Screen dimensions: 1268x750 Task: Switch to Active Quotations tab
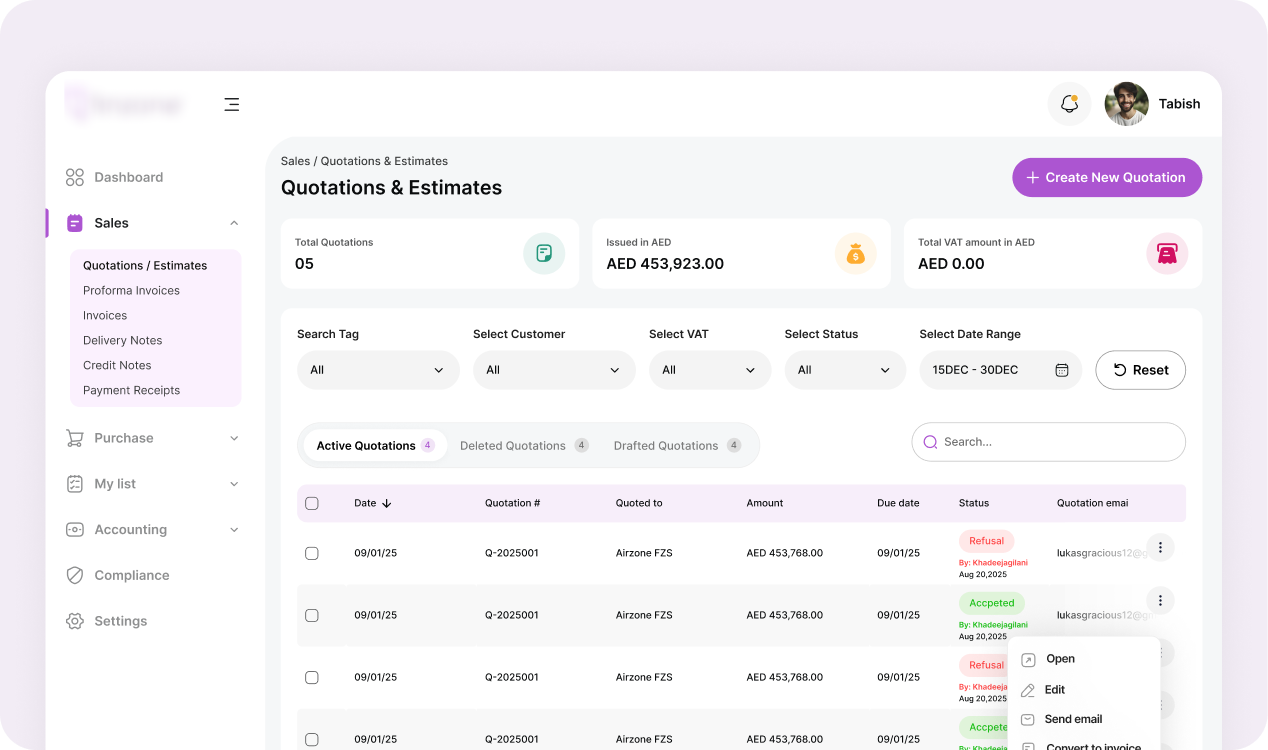tap(375, 445)
